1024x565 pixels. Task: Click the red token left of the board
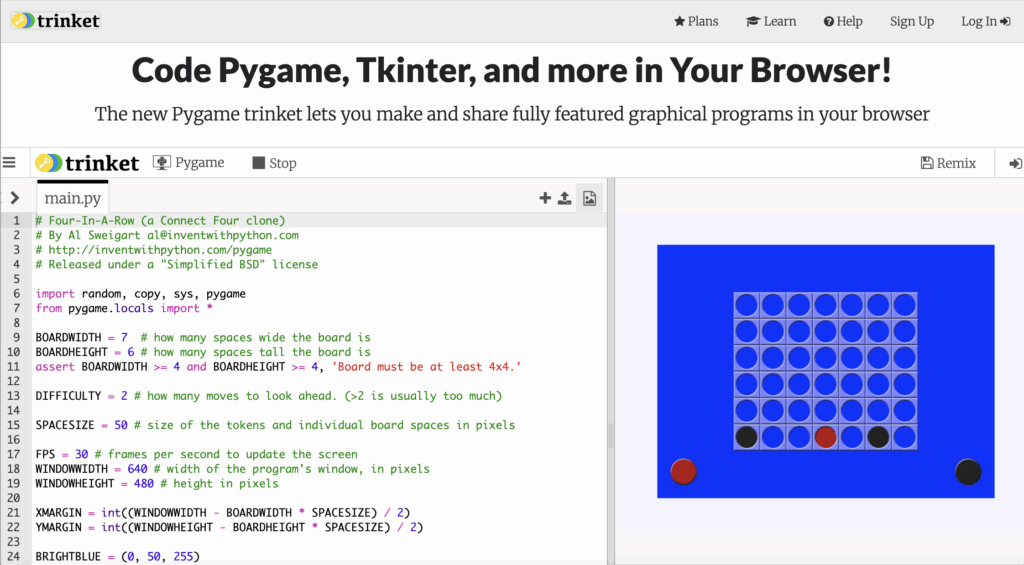click(x=683, y=472)
